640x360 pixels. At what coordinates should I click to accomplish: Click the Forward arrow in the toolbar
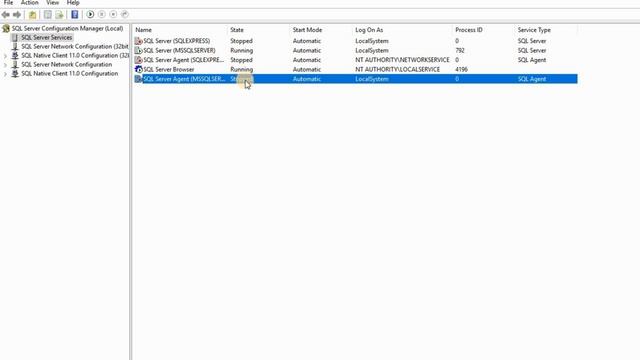(17, 15)
